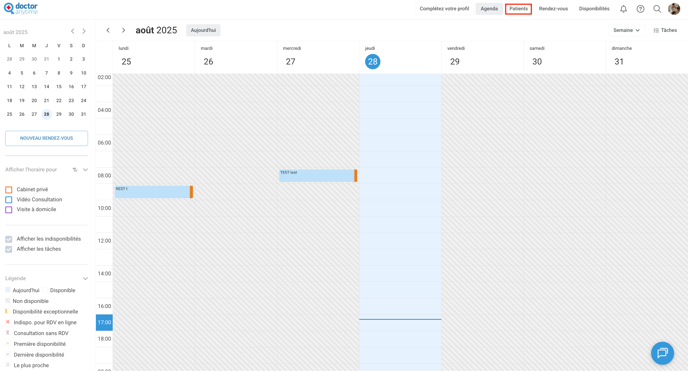688x371 pixels.
Task: Open the Tâches panel
Action: [665, 30]
